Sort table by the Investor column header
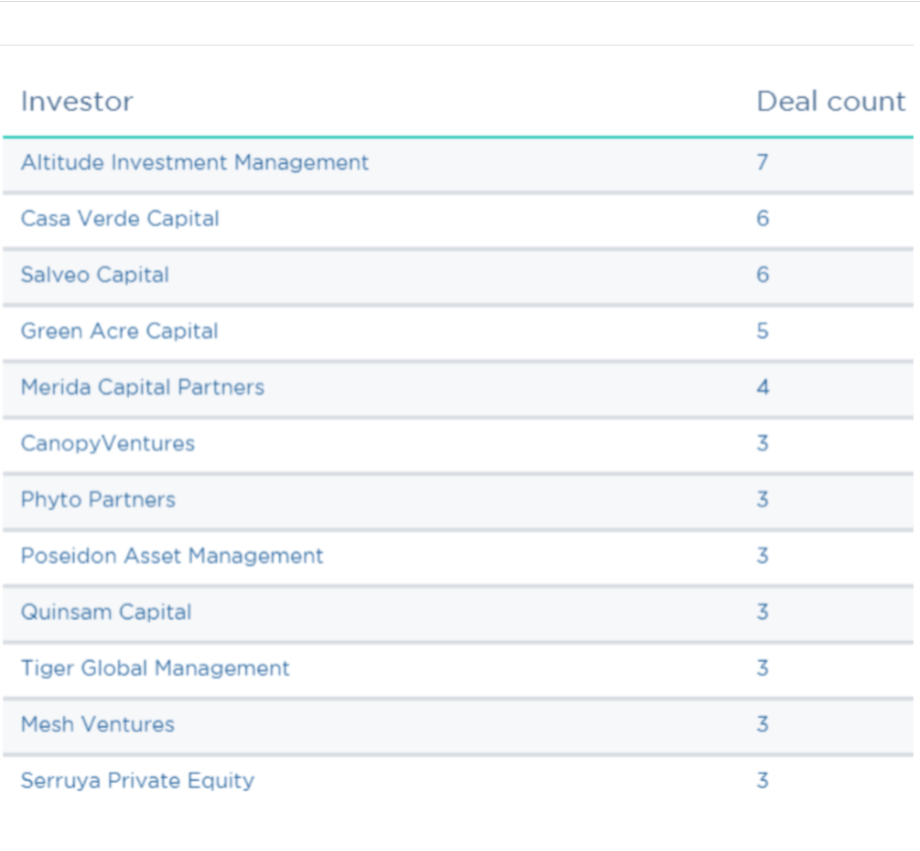The height and width of the screenshot is (851, 920). 76,101
